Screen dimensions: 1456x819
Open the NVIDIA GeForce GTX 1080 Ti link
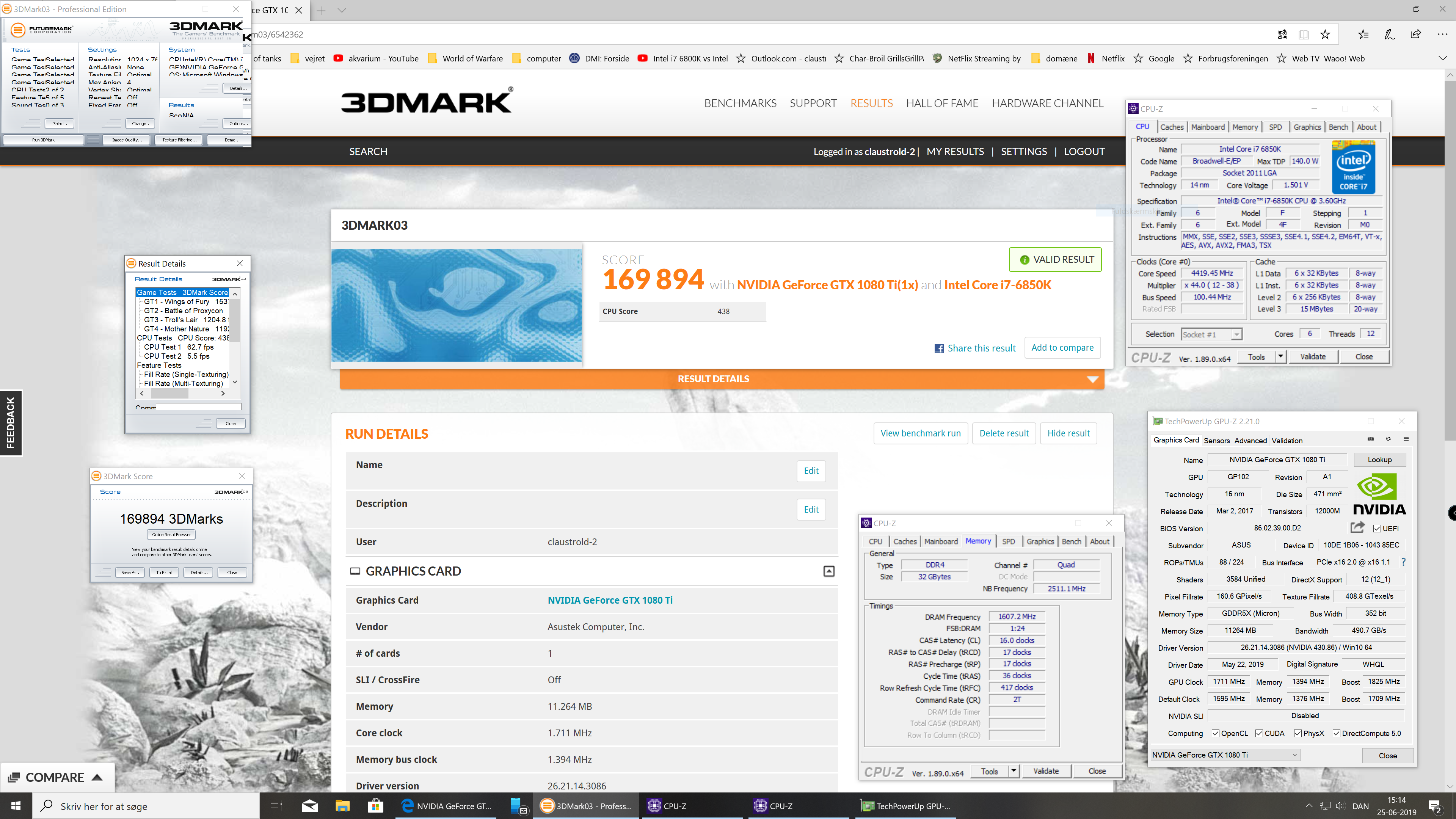pos(610,600)
